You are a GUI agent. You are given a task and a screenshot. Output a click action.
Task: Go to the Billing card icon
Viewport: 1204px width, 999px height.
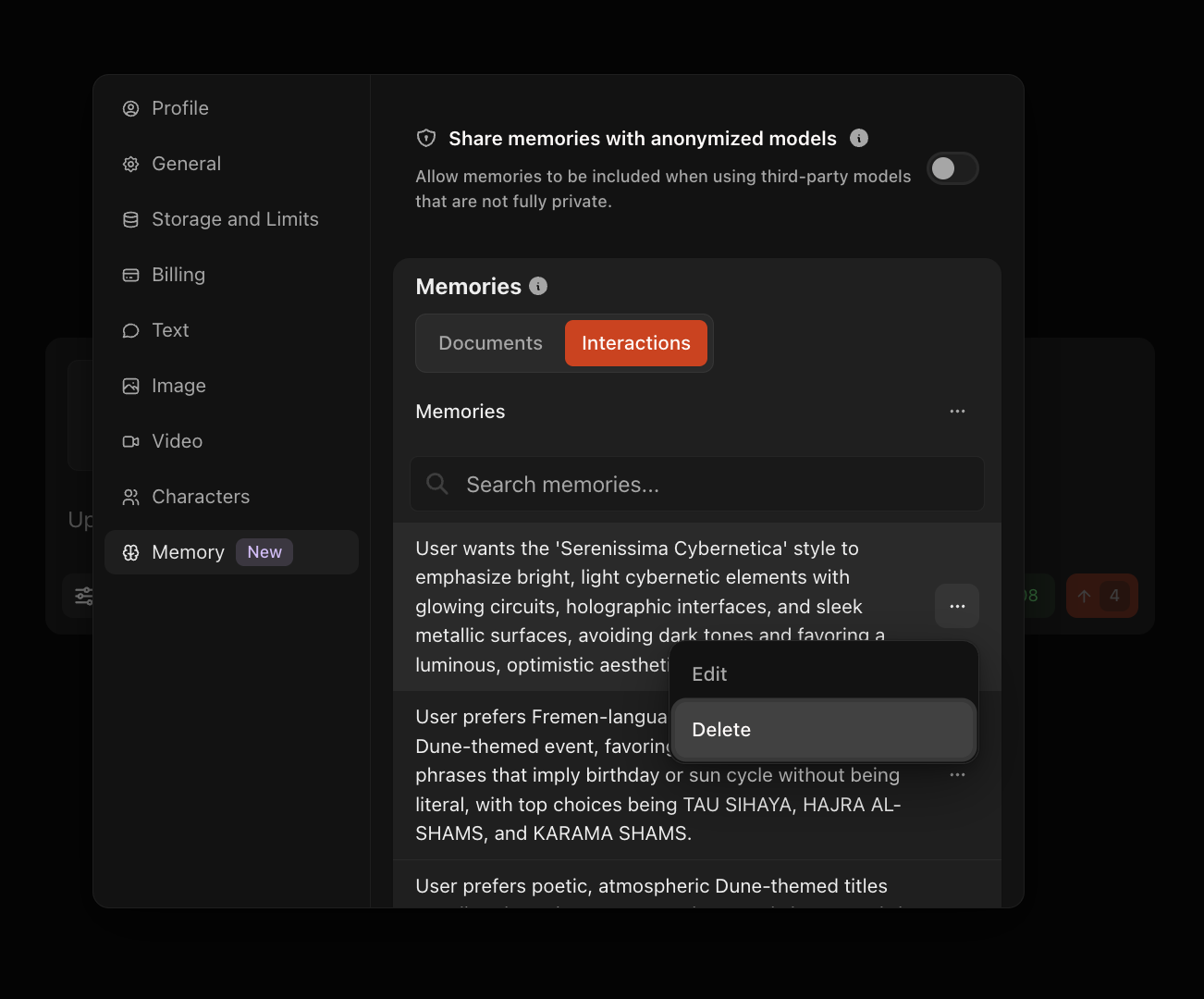tap(131, 275)
